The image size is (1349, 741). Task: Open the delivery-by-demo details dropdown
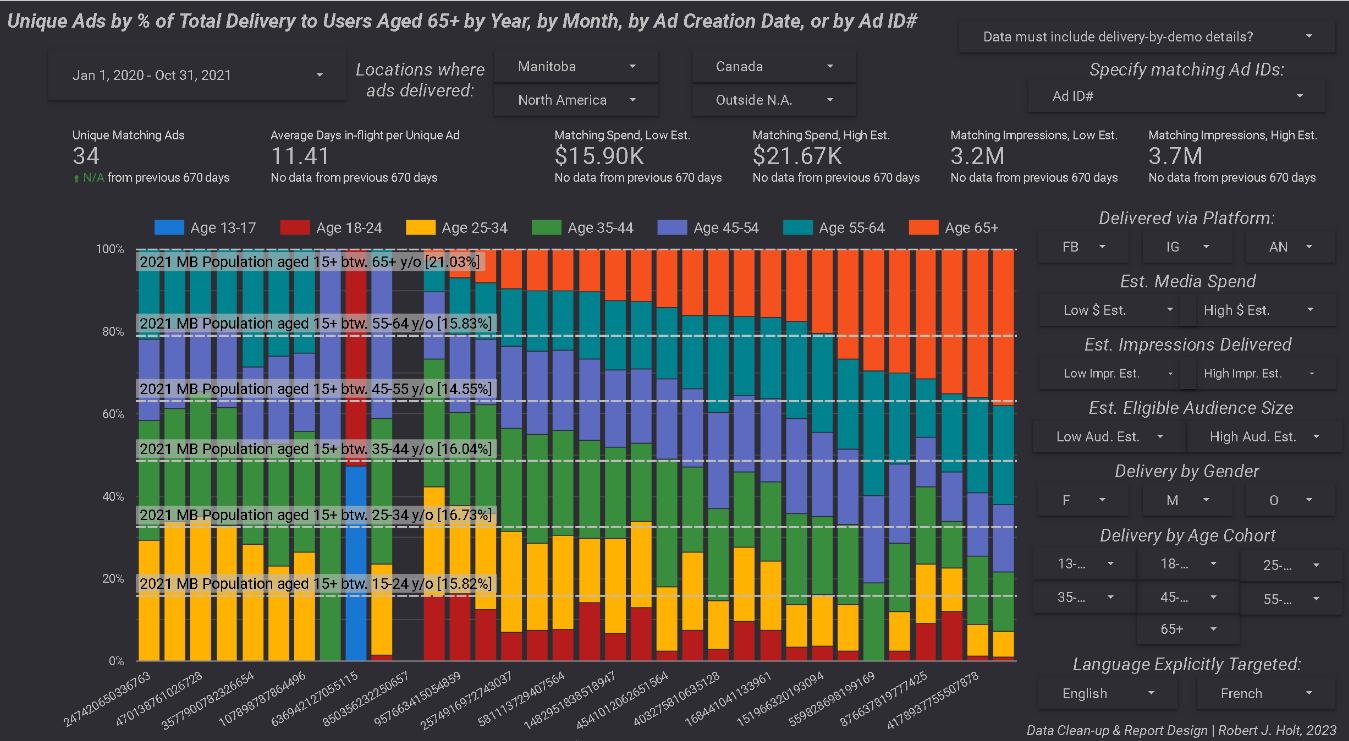coord(1146,37)
